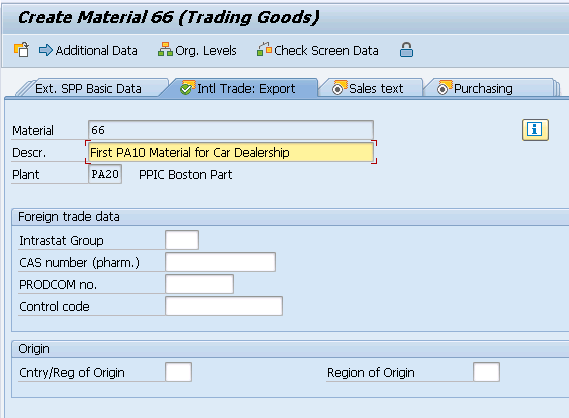Expand the tab list overflow at right edge

click(558, 89)
